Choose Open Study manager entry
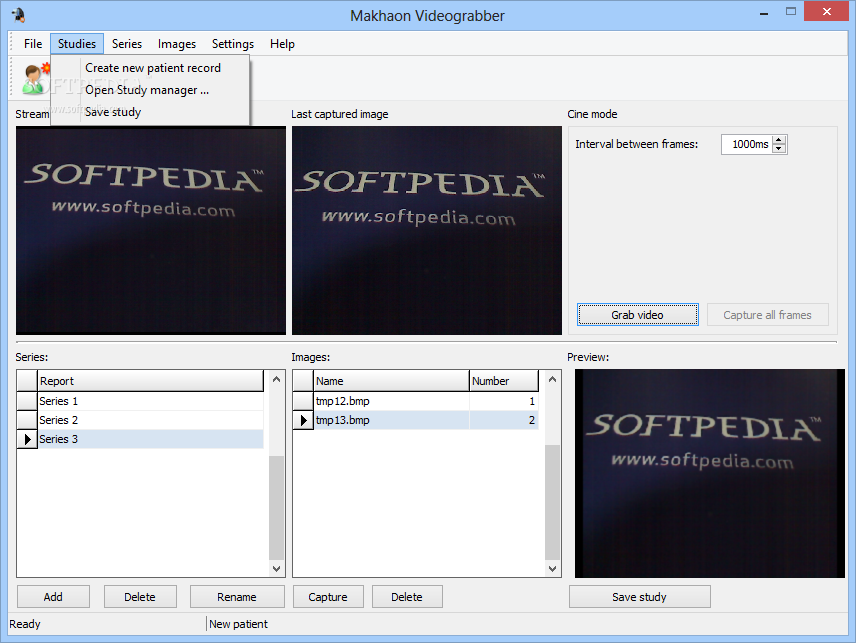The image size is (856, 643). point(147,90)
